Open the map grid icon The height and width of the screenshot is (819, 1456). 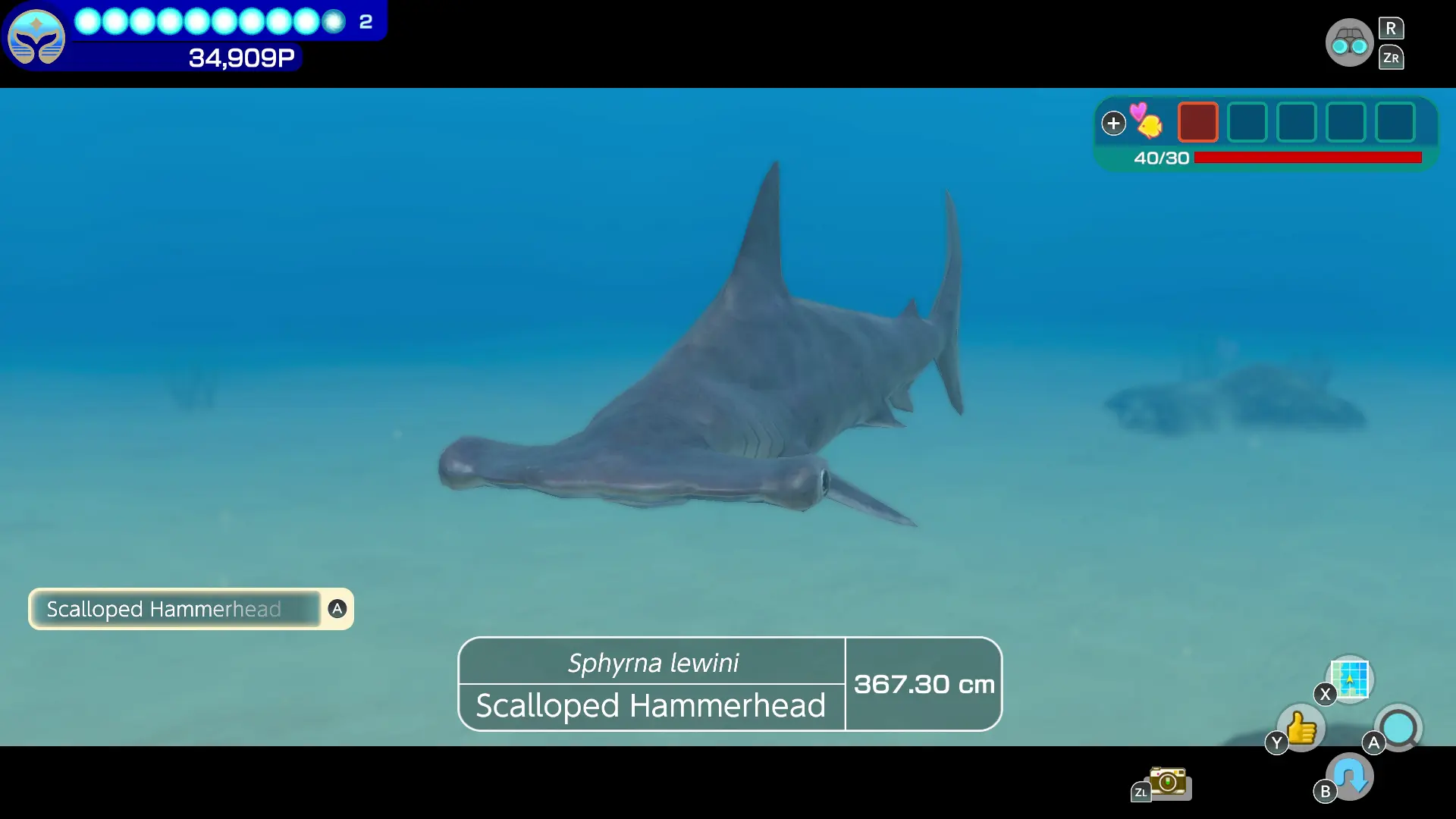(x=1350, y=678)
